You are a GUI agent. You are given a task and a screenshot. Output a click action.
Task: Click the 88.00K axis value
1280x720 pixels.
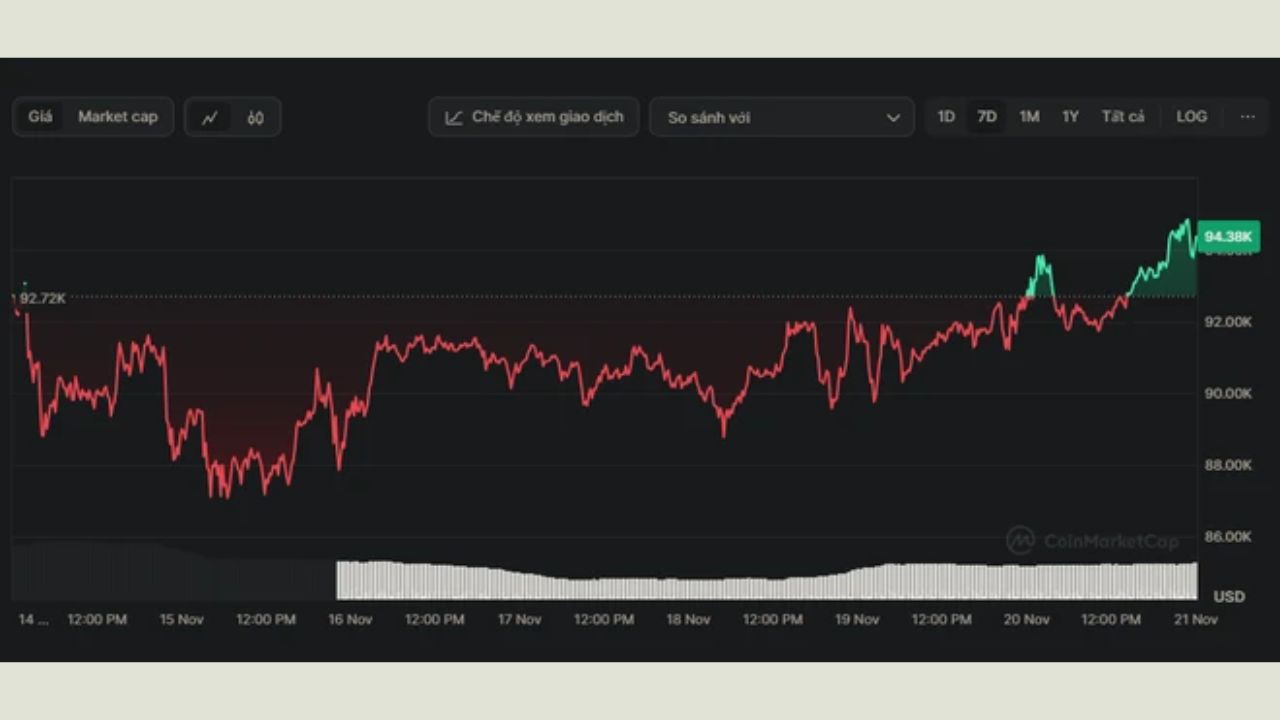click(1228, 465)
